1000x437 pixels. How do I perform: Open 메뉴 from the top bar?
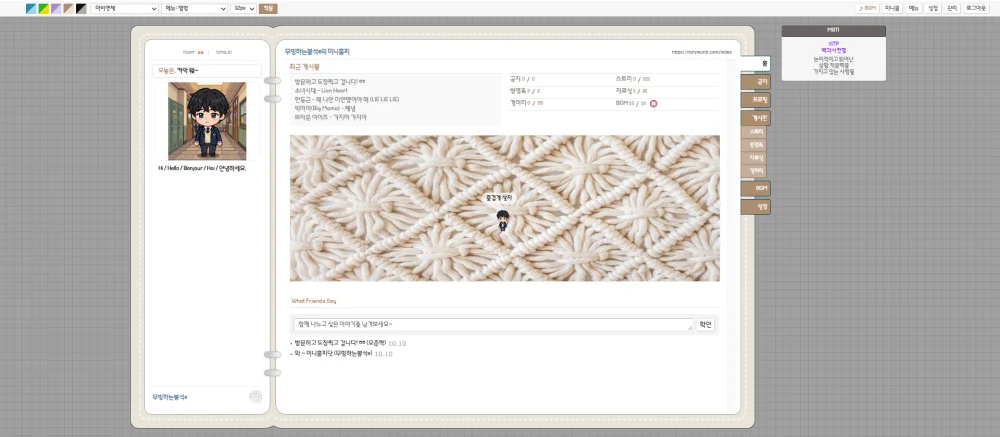pos(913,8)
